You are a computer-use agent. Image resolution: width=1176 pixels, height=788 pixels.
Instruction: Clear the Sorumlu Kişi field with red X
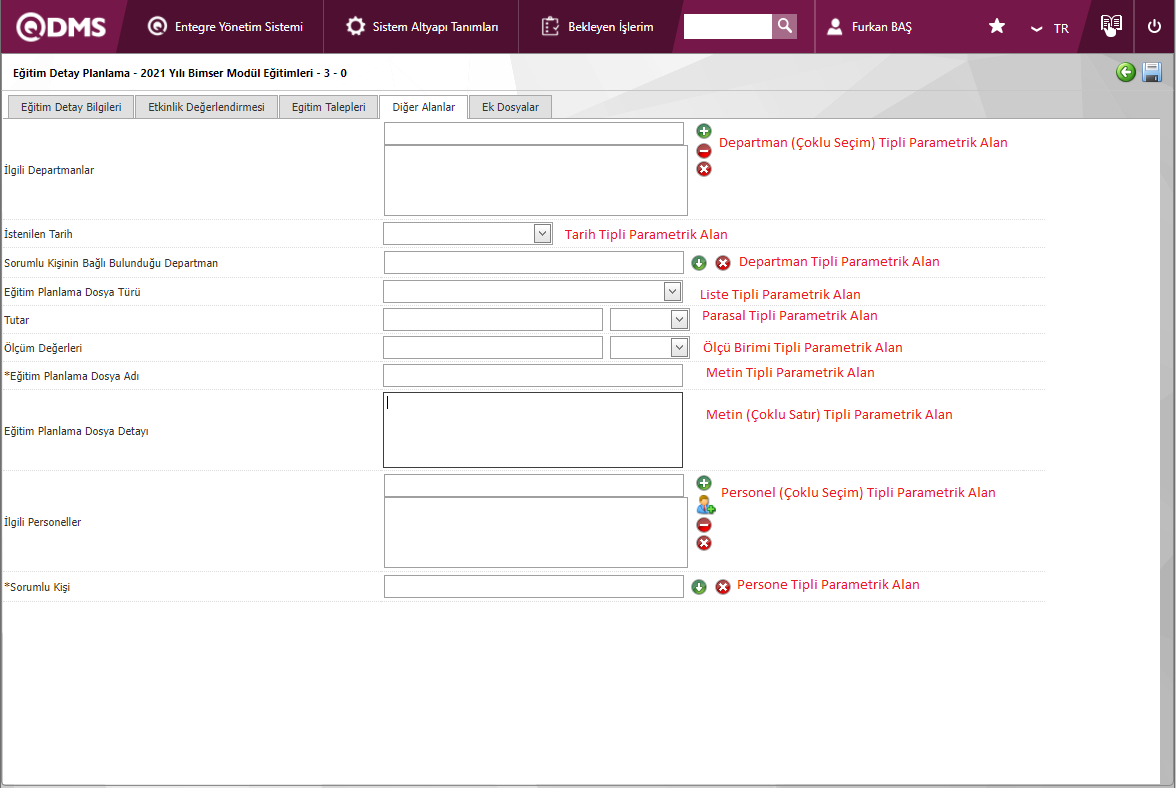click(723, 587)
